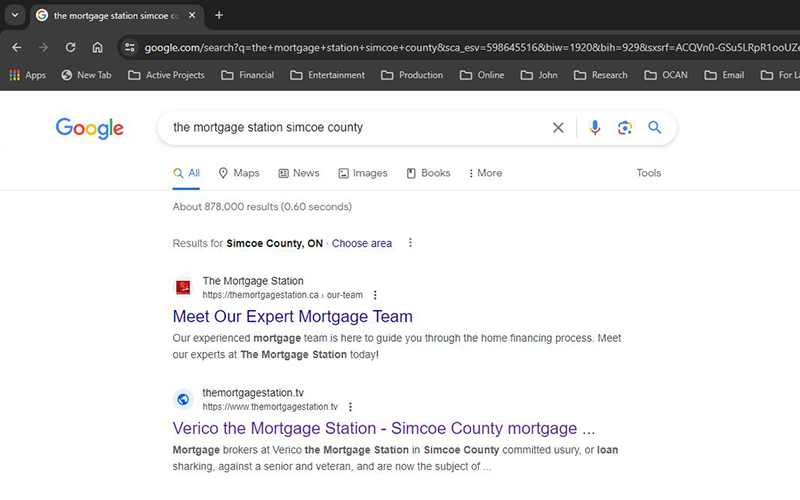
Task: Open options dots for themortgagestation.tv result
Action: 350,407
